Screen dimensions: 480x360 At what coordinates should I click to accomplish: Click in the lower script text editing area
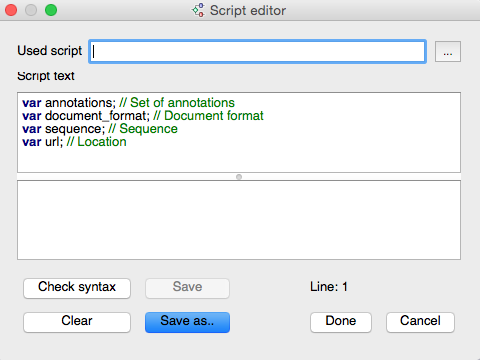coord(239,220)
